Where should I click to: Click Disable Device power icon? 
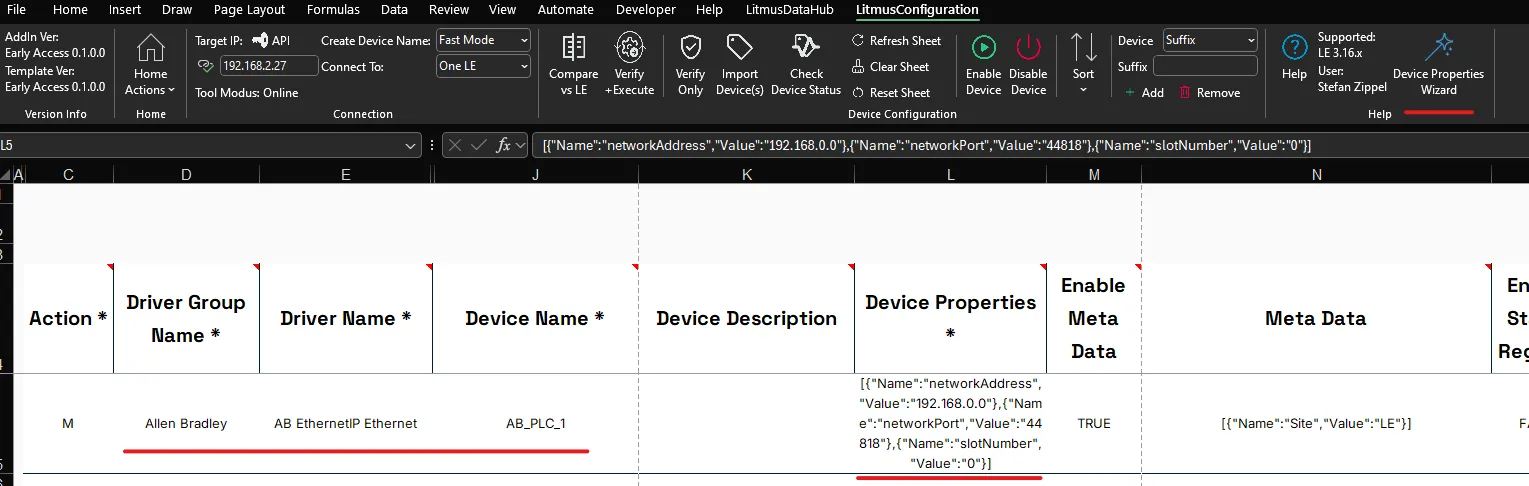[1028, 48]
